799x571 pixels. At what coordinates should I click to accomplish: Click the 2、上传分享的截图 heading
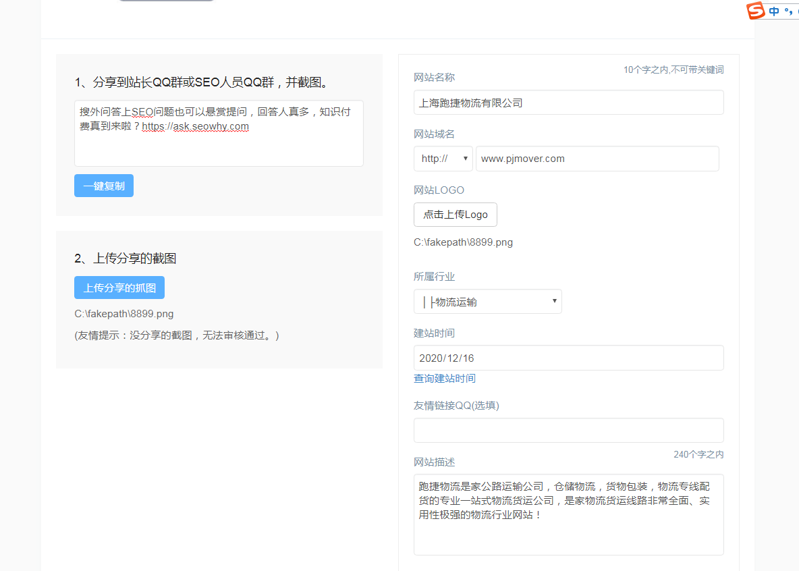pos(125,258)
